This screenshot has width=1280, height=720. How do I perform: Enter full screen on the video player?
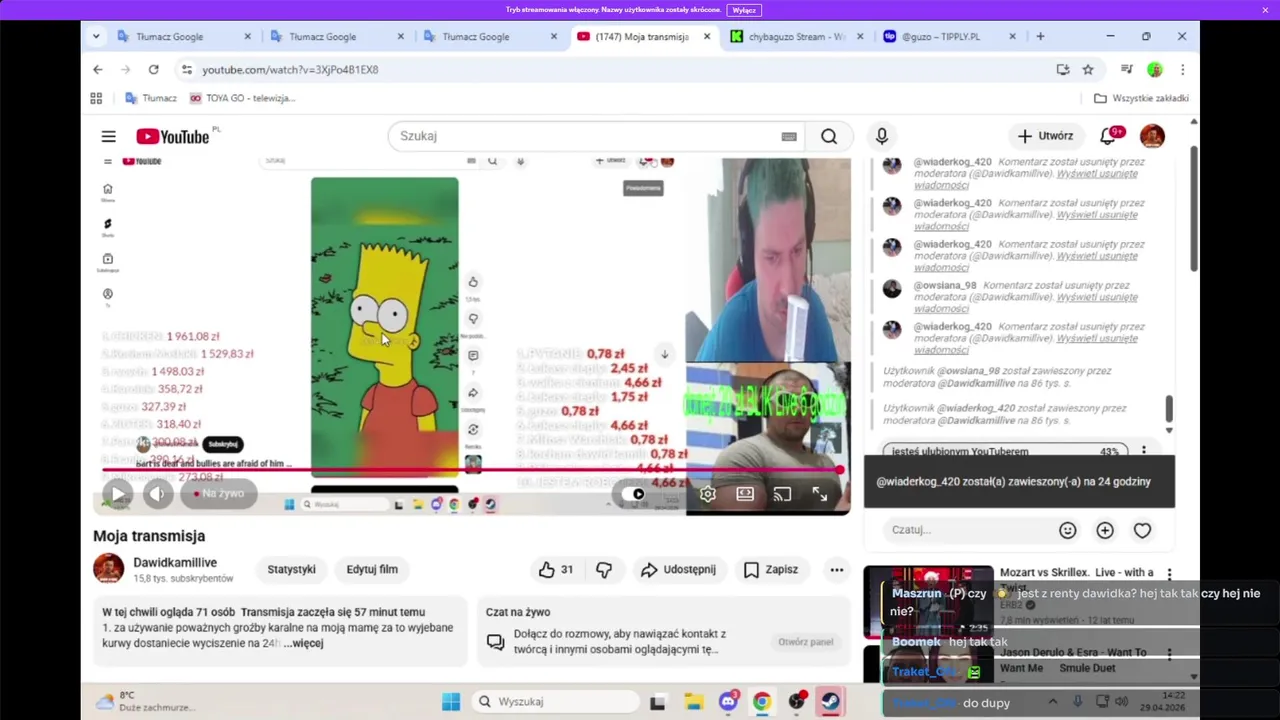[819, 494]
